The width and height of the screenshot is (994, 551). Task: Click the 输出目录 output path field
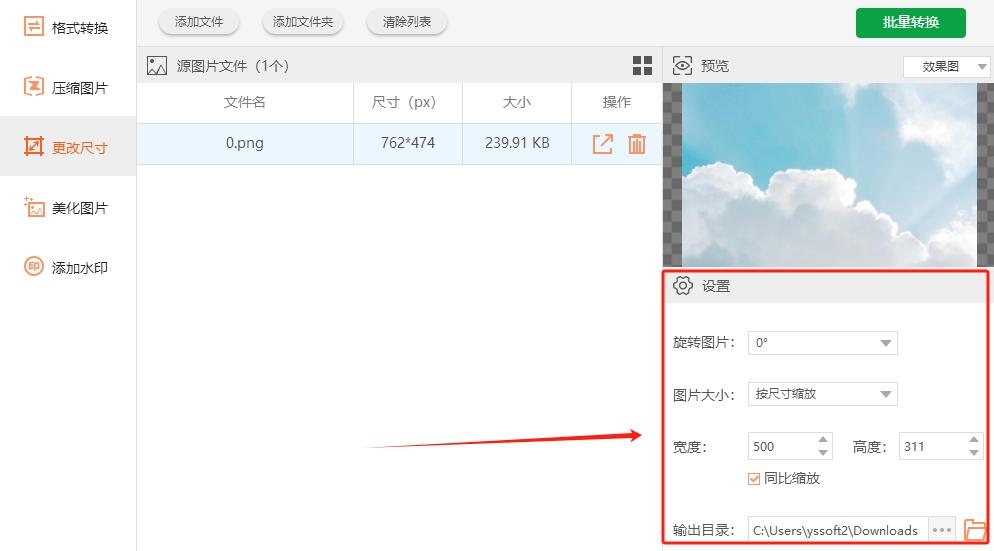[837, 530]
